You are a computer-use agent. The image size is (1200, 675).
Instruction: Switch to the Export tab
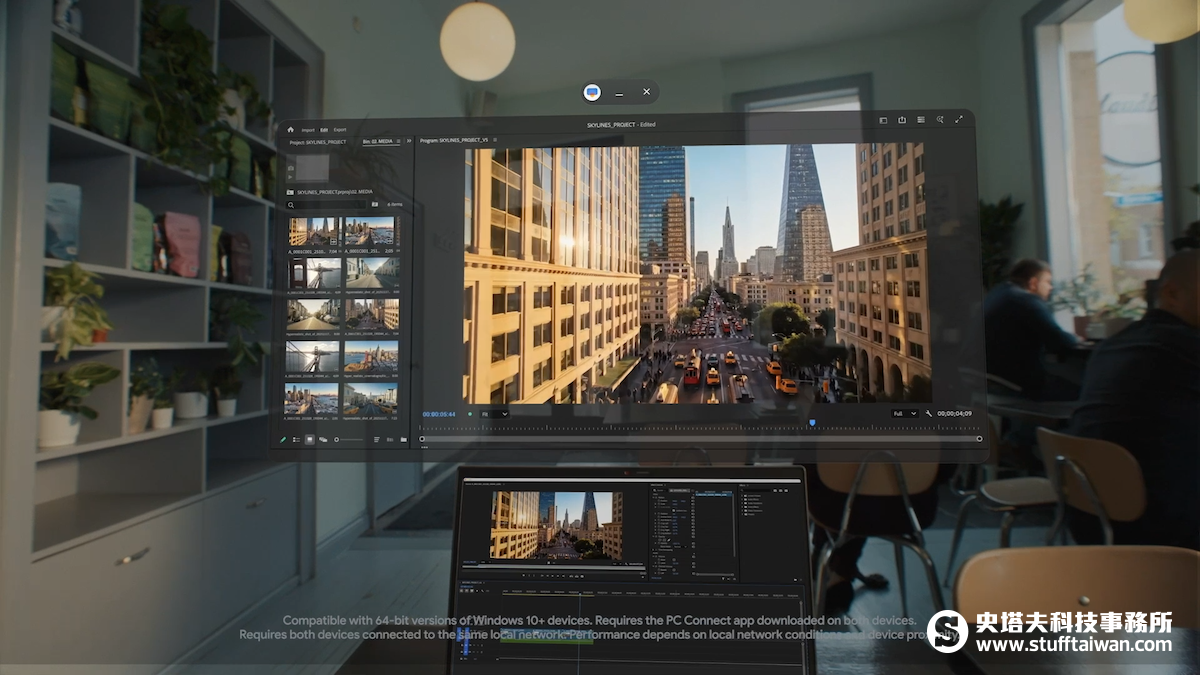tap(340, 129)
